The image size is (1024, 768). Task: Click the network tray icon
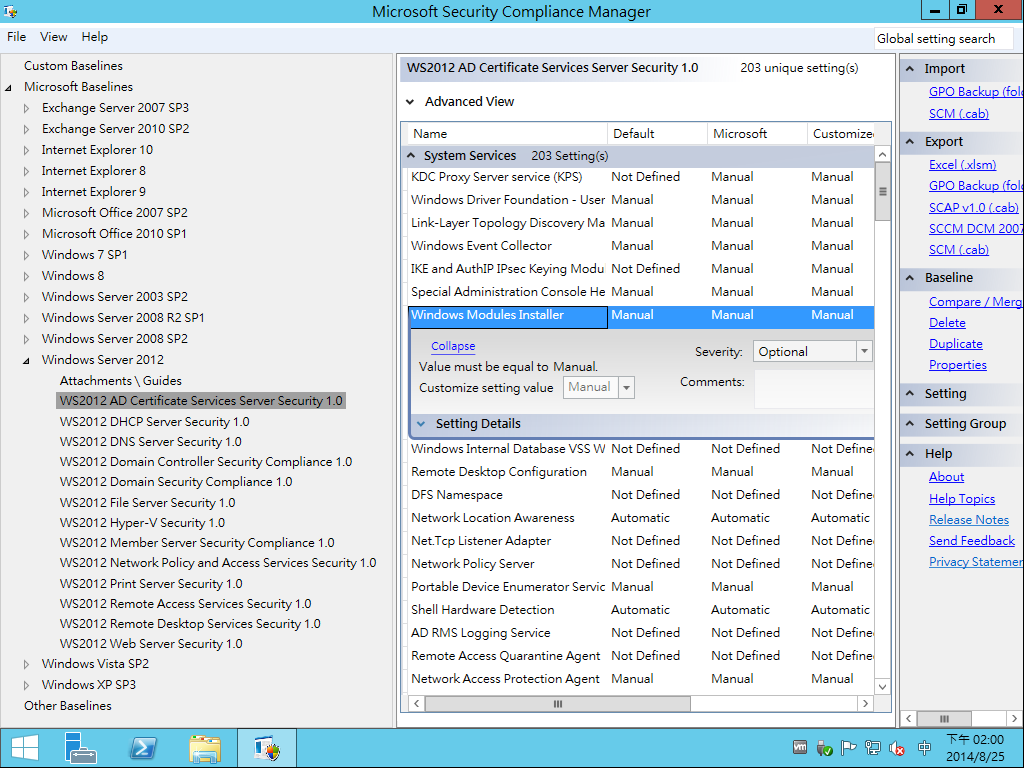[872, 748]
